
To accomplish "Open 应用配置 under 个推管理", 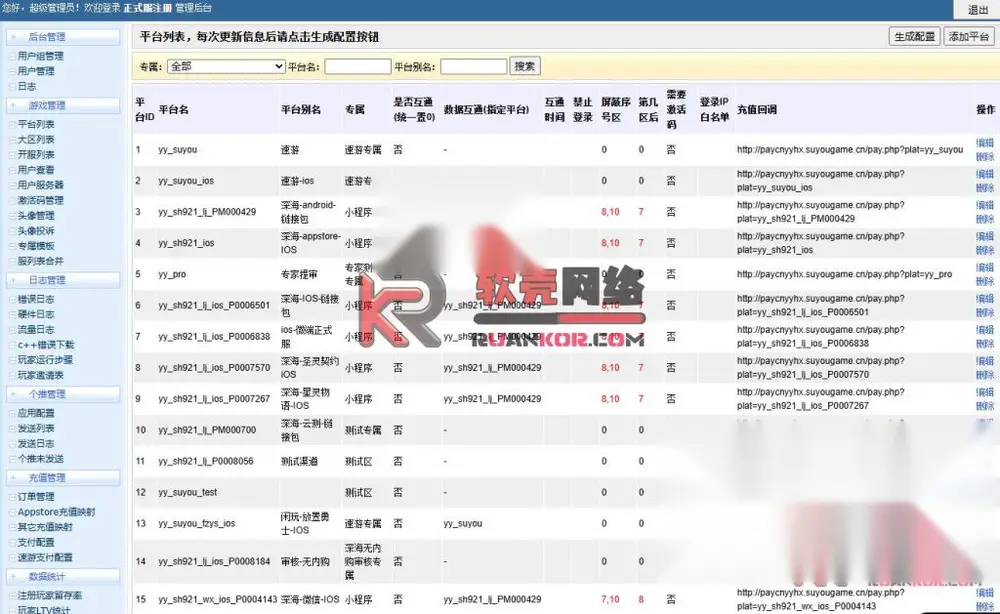I will (36, 413).
